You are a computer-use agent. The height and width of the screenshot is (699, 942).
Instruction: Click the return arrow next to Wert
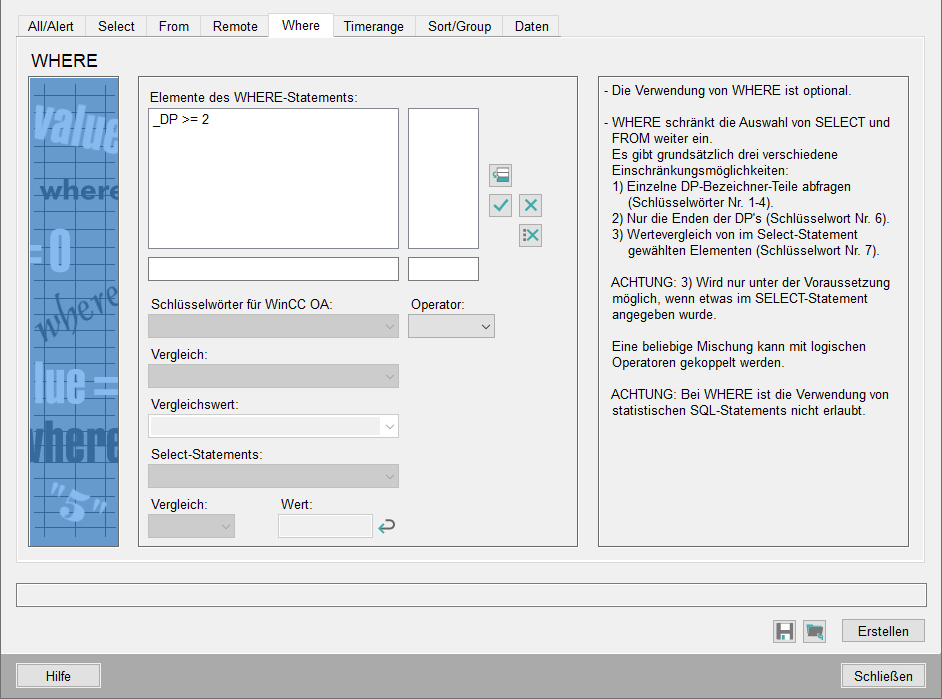[x=386, y=526]
